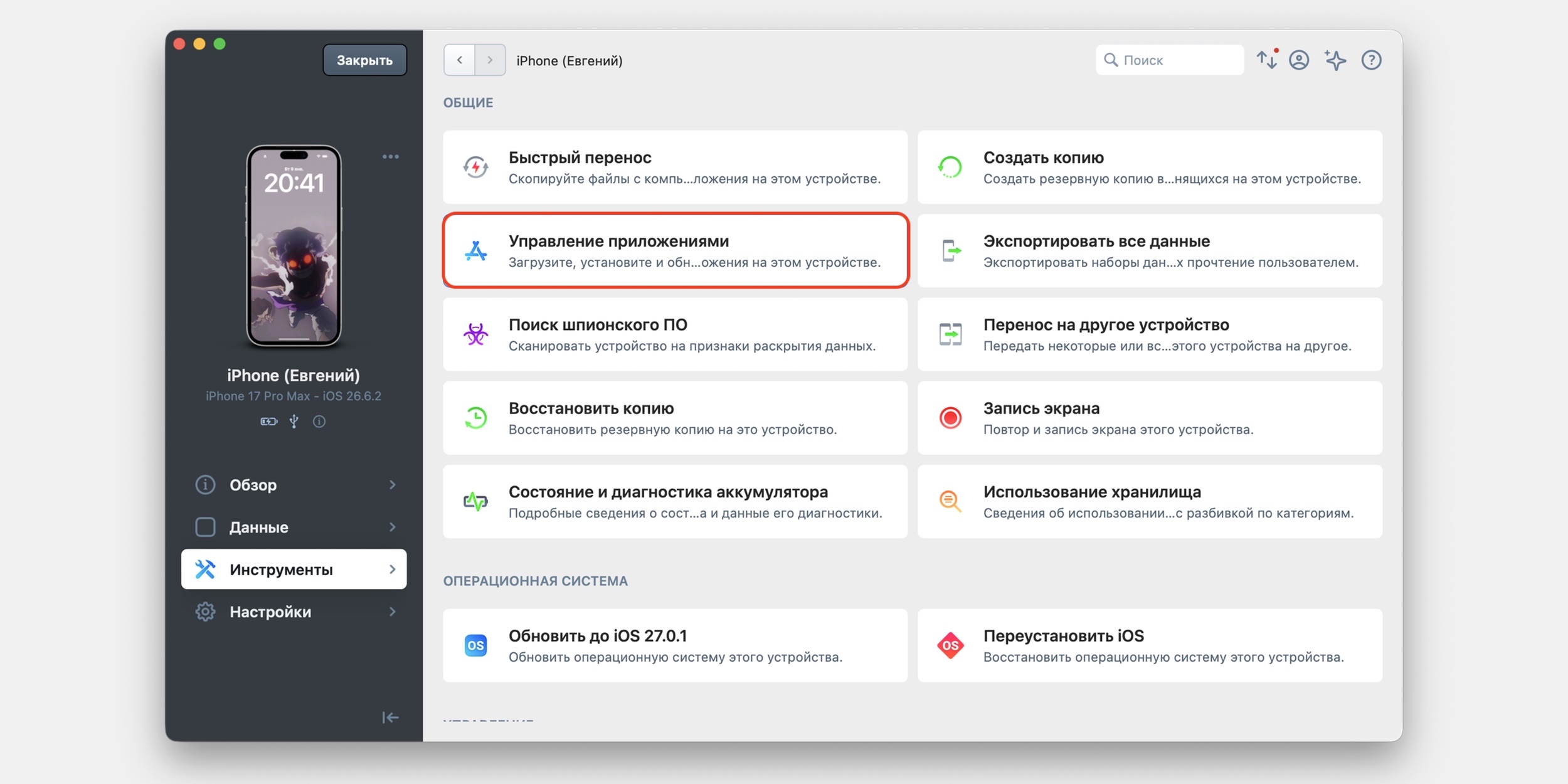Click the iPhone lock screen thumbnail
The width and height of the screenshot is (1568, 784).
pyautogui.click(x=294, y=246)
